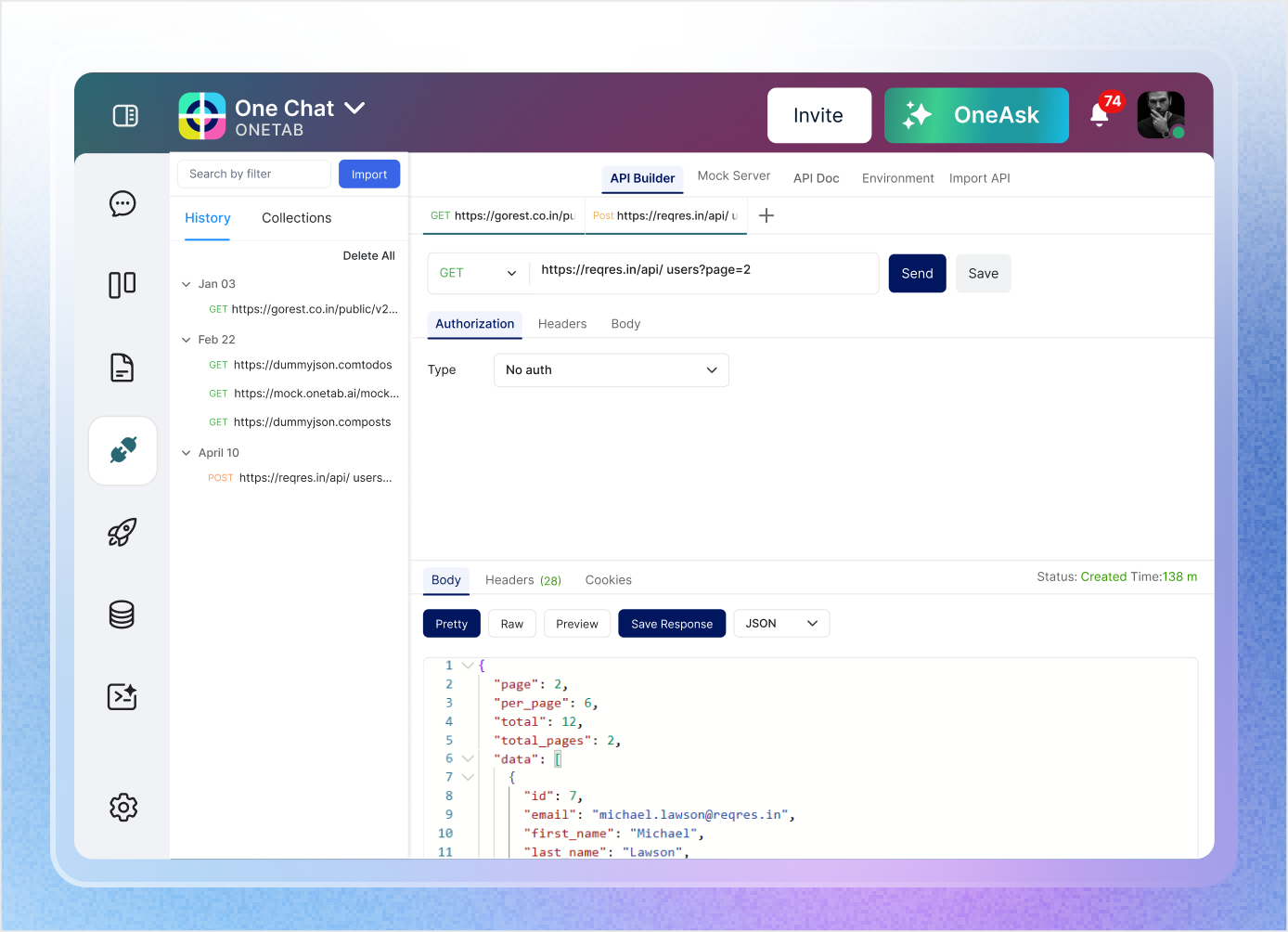Open GET dummyjson.composts history entry
This screenshot has height=932, width=1288.
300,422
